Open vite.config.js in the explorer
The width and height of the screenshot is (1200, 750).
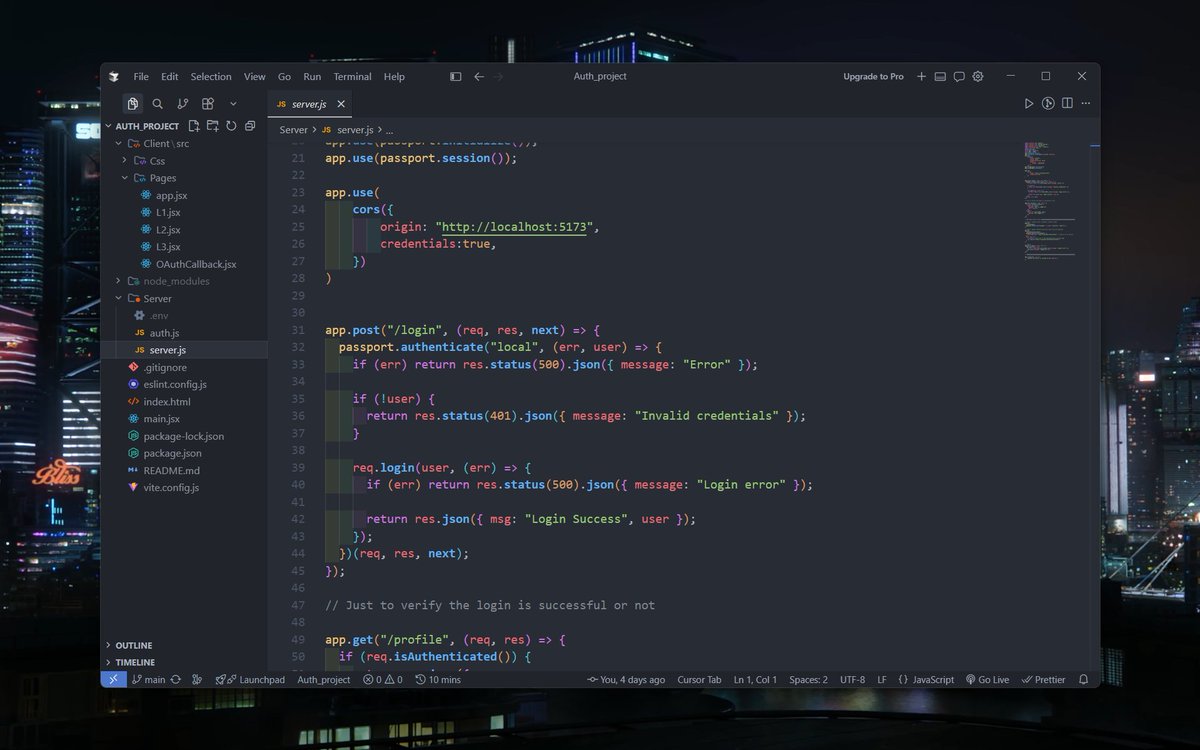(171, 487)
